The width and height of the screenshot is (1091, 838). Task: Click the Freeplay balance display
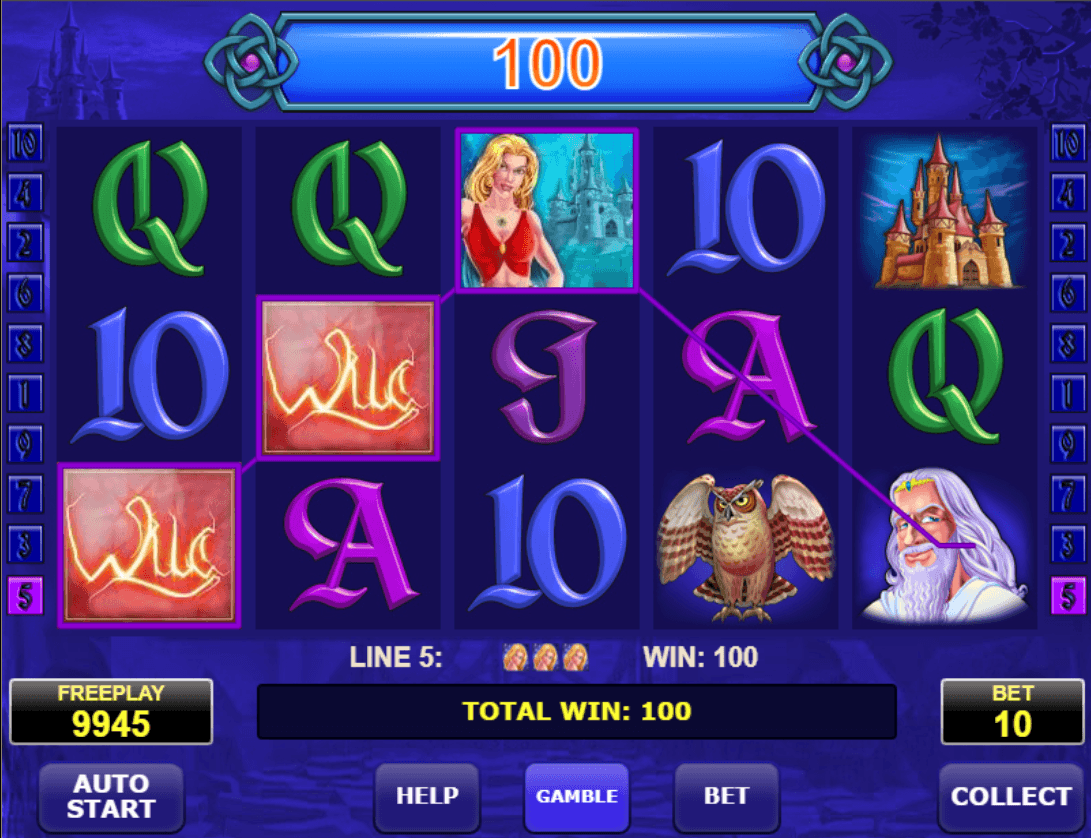point(111,711)
